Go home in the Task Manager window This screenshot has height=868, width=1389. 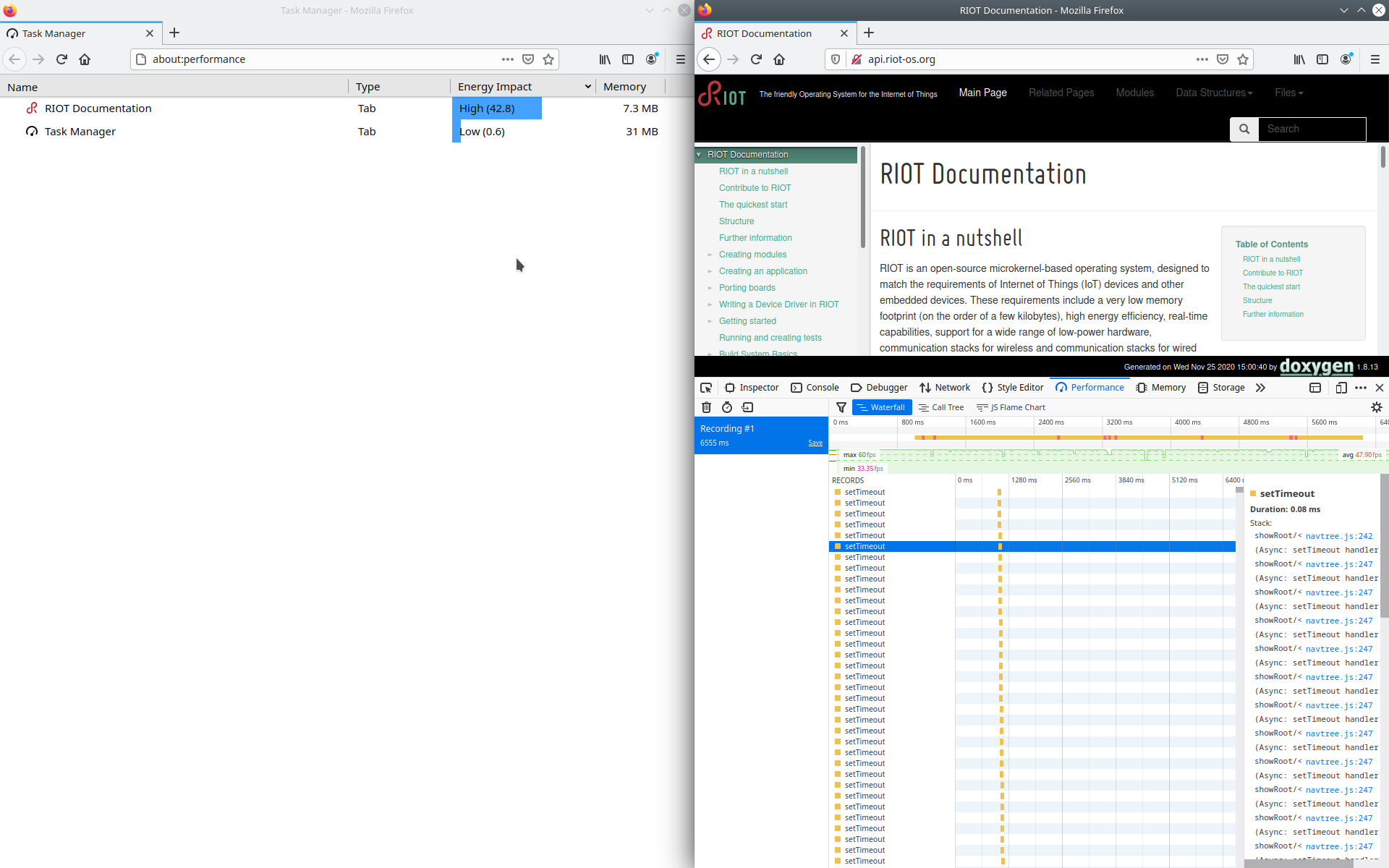(85, 59)
